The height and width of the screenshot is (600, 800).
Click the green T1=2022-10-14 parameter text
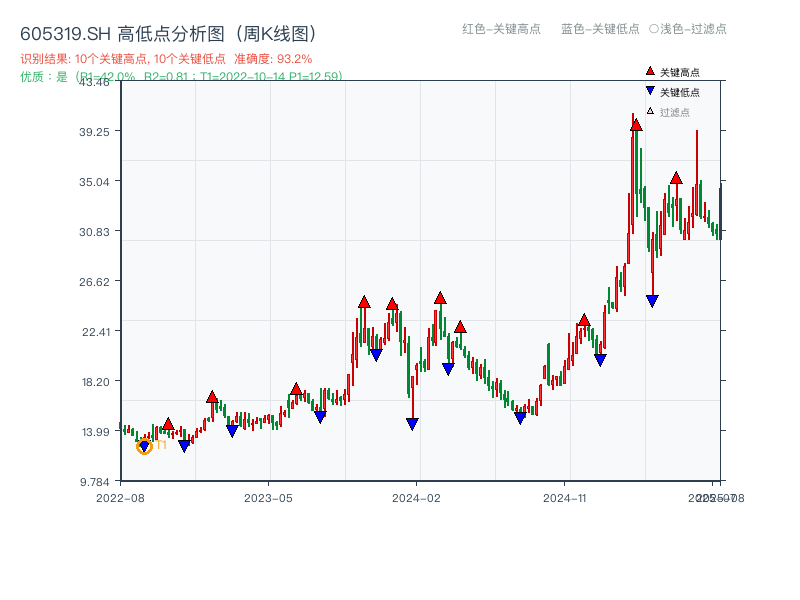pos(245,76)
